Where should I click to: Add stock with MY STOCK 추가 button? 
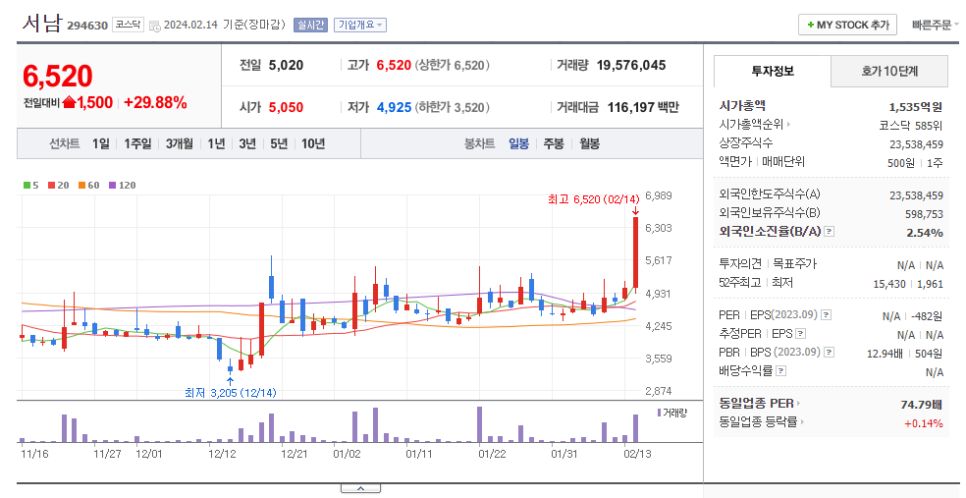coord(846,24)
